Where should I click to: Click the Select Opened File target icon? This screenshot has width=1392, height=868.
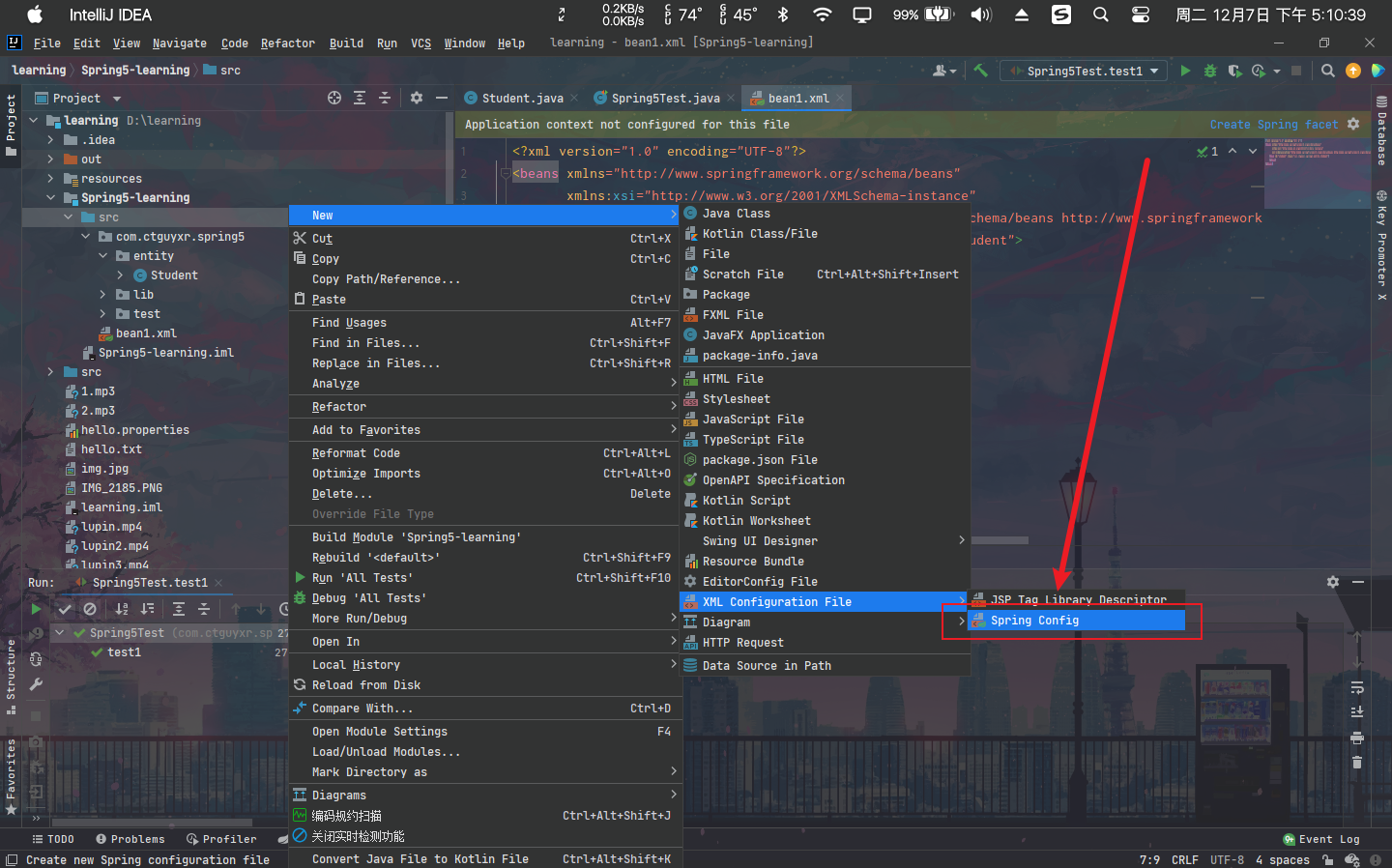point(334,98)
